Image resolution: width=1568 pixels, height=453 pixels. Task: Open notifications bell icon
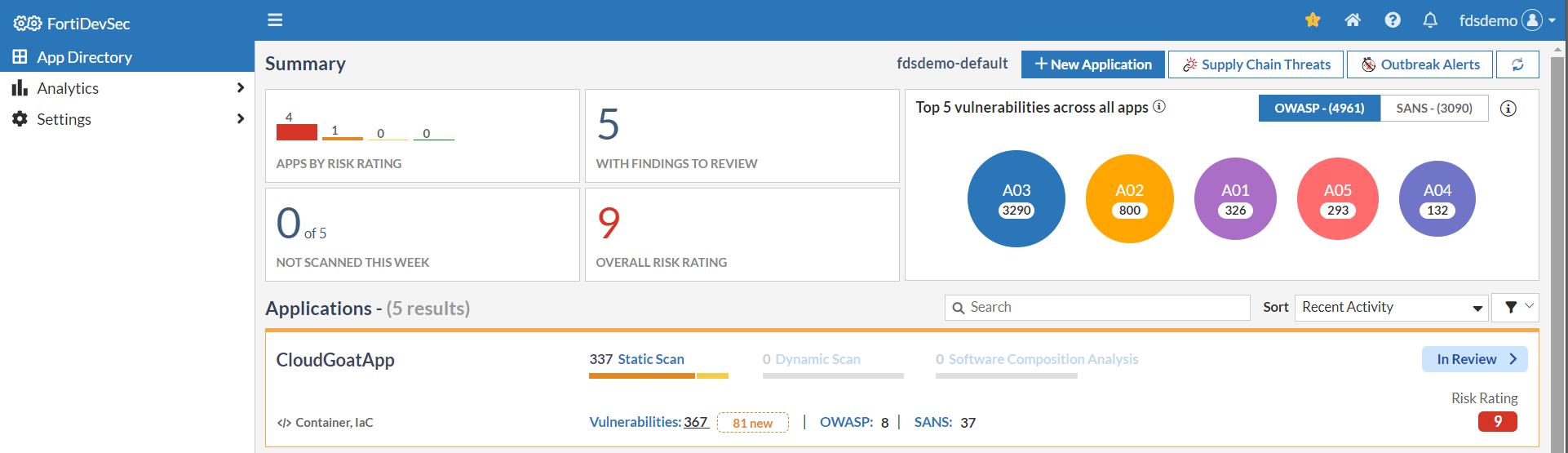click(1430, 20)
